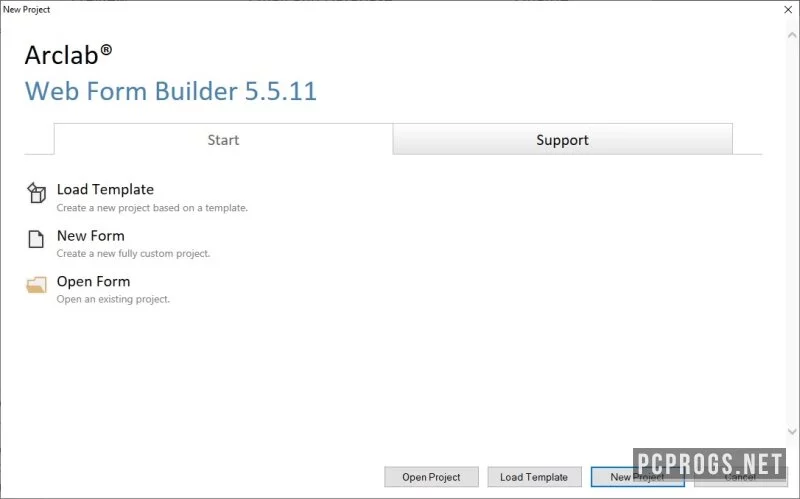Choose the Open Form heading link
800x499 pixels.
tap(93, 282)
